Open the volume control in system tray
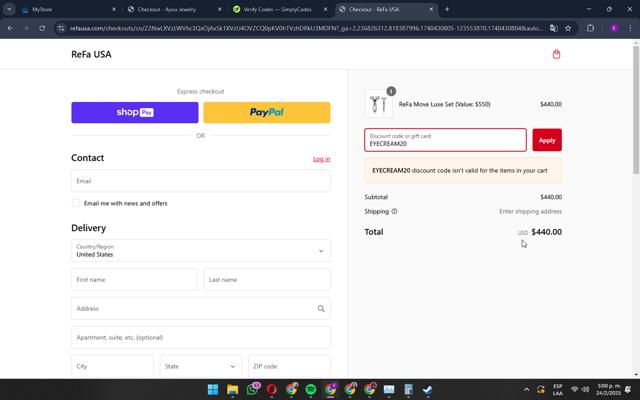 click(586, 389)
